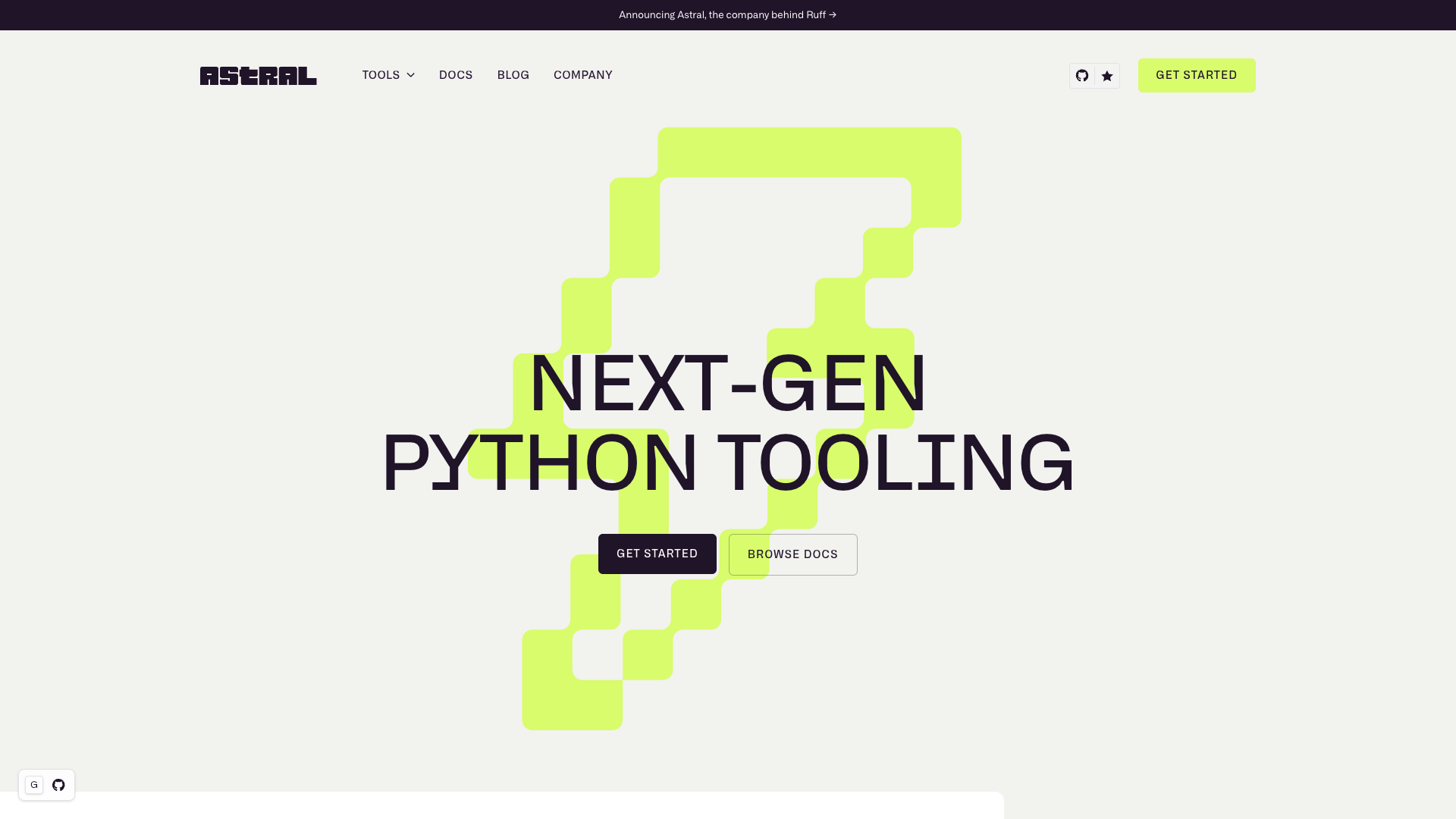
Task: Click the GitHub icon in the header
Action: [x=1082, y=76]
